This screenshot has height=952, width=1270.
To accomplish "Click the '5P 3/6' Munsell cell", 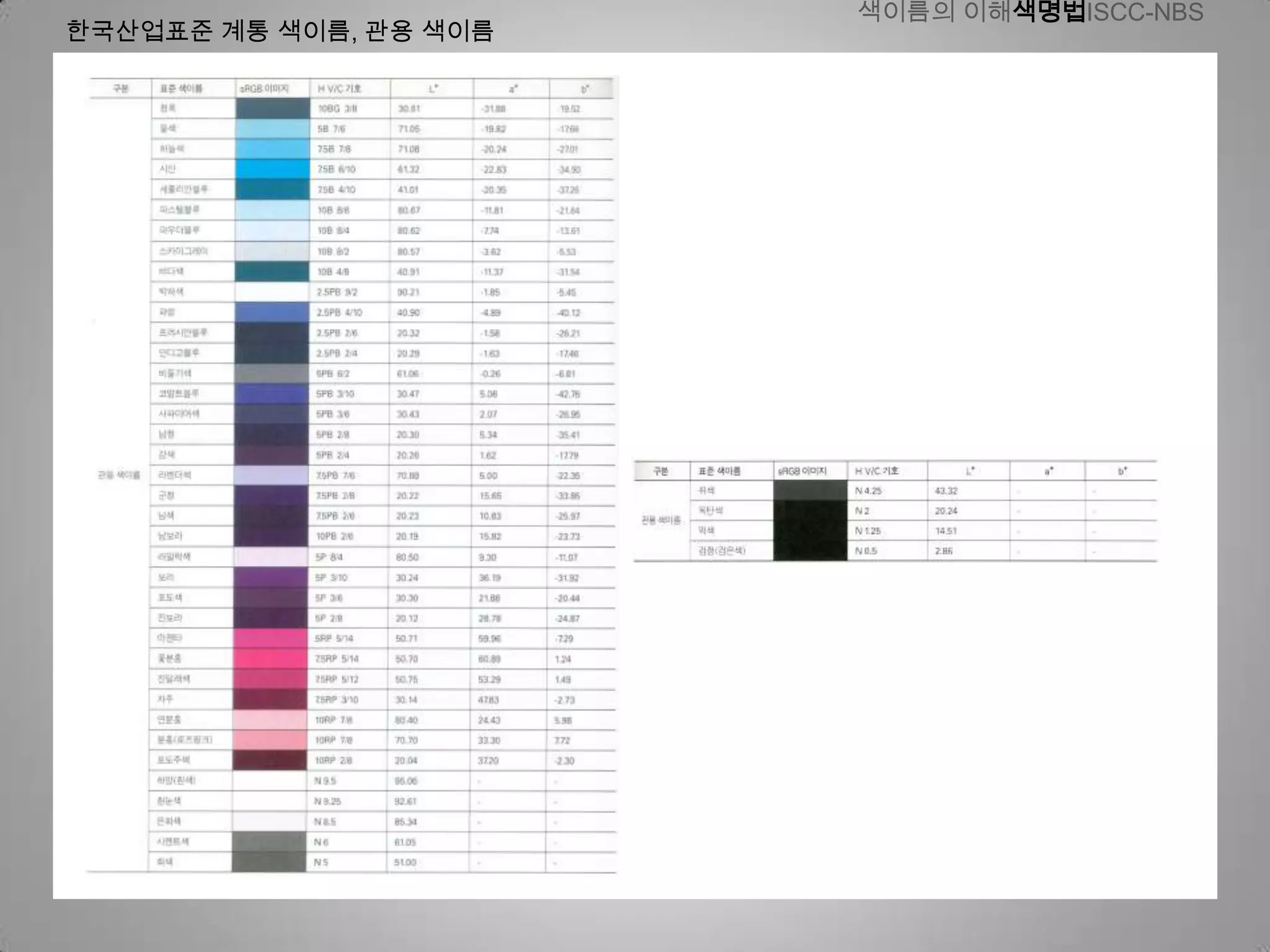I will pyautogui.click(x=329, y=598).
